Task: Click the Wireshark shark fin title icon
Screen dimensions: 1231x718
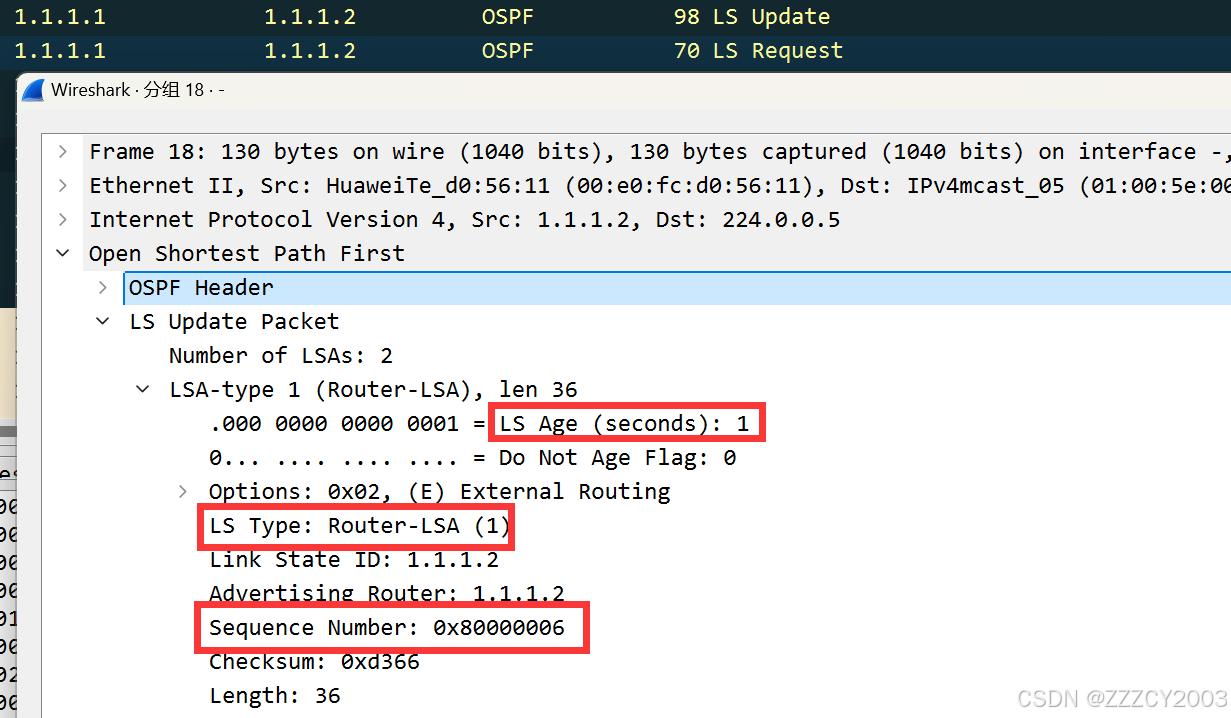Action: pyautogui.click(x=34, y=90)
